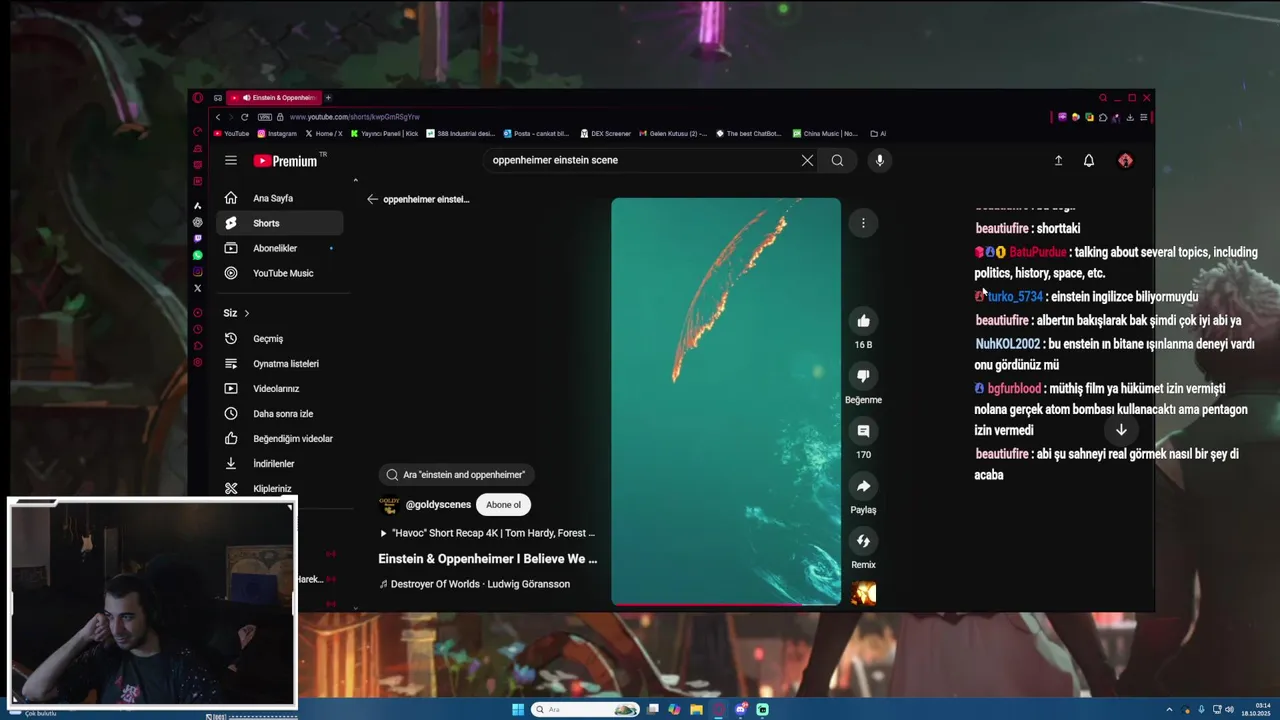Click the YouTube upload/create icon
Viewport: 1280px width, 720px height.
pos(1058,160)
